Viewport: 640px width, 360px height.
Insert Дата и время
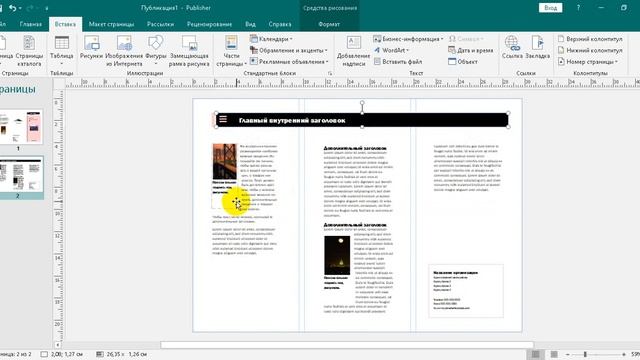[x=471, y=50]
